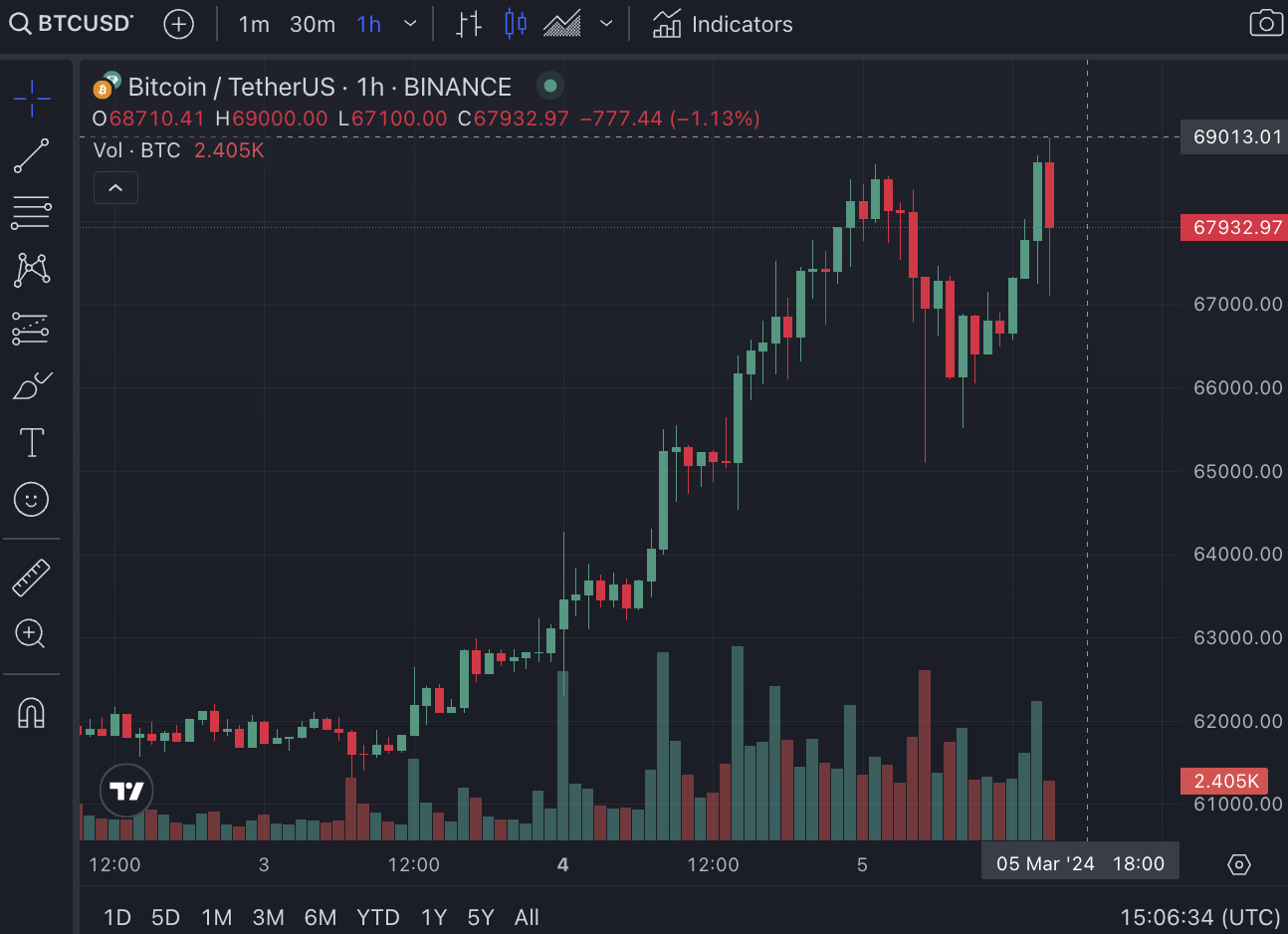Screen dimensions: 1288x934
Task: Select the text annotation tool
Action: click(x=32, y=442)
